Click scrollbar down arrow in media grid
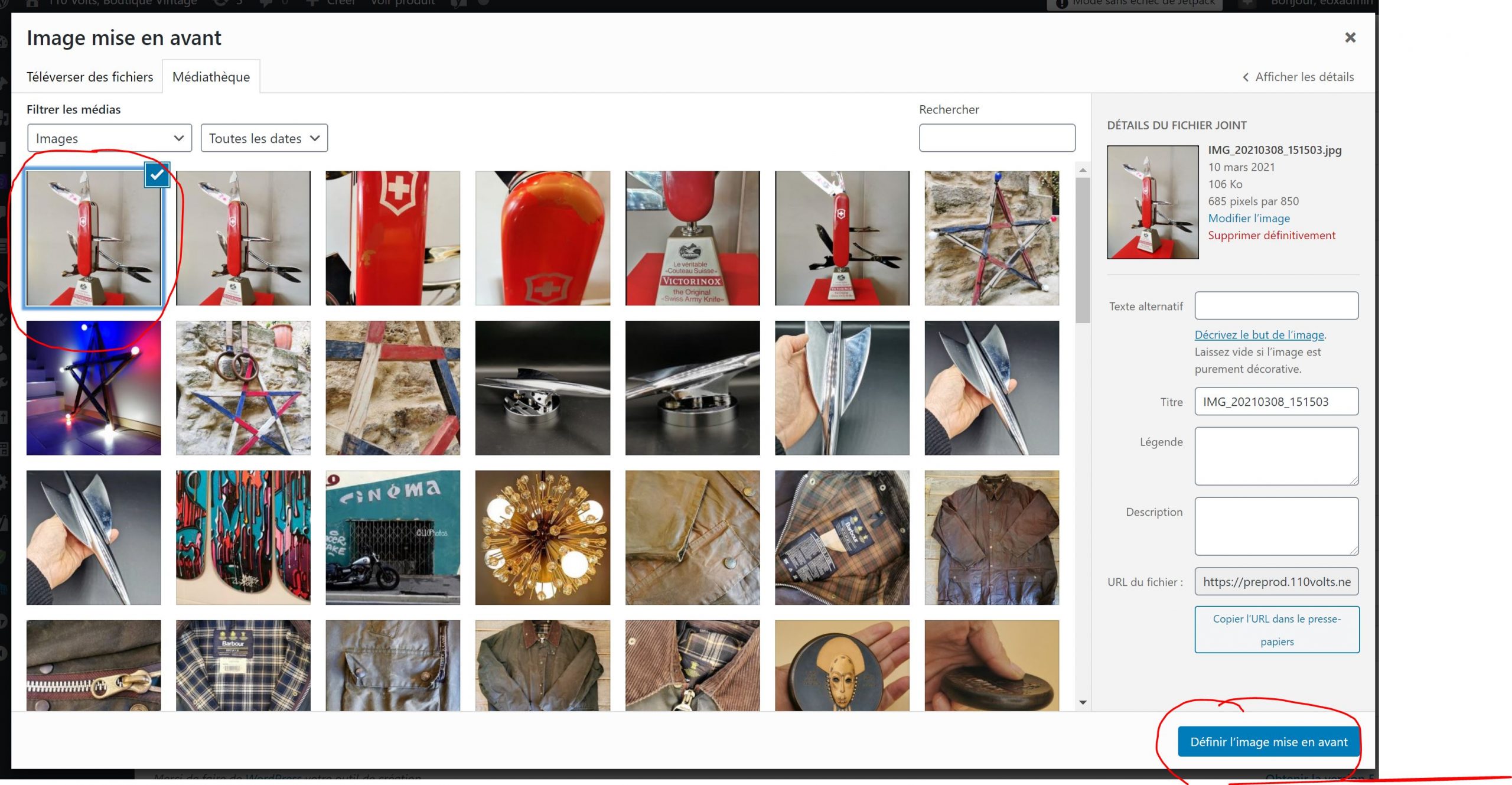 (1083, 702)
